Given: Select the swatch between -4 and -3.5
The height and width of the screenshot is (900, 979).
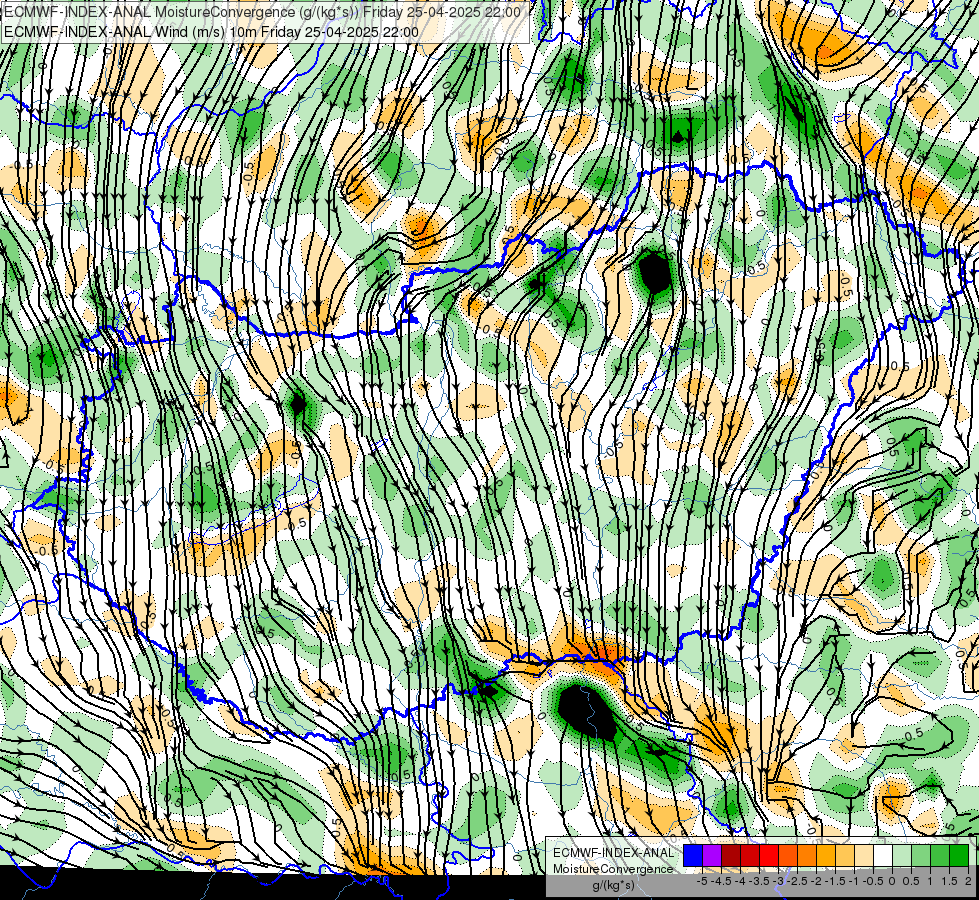Looking at the screenshot, I should 750,856.
